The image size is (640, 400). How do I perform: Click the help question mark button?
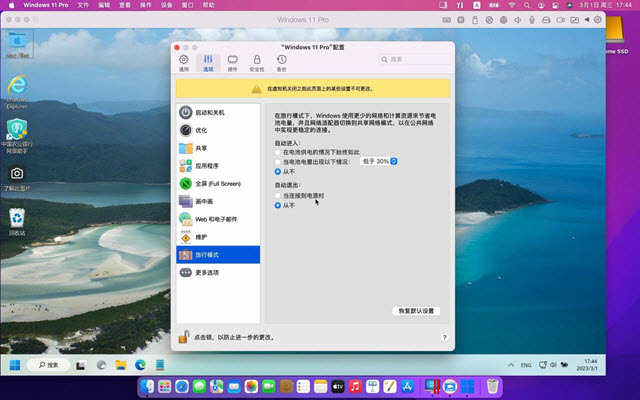coord(444,338)
